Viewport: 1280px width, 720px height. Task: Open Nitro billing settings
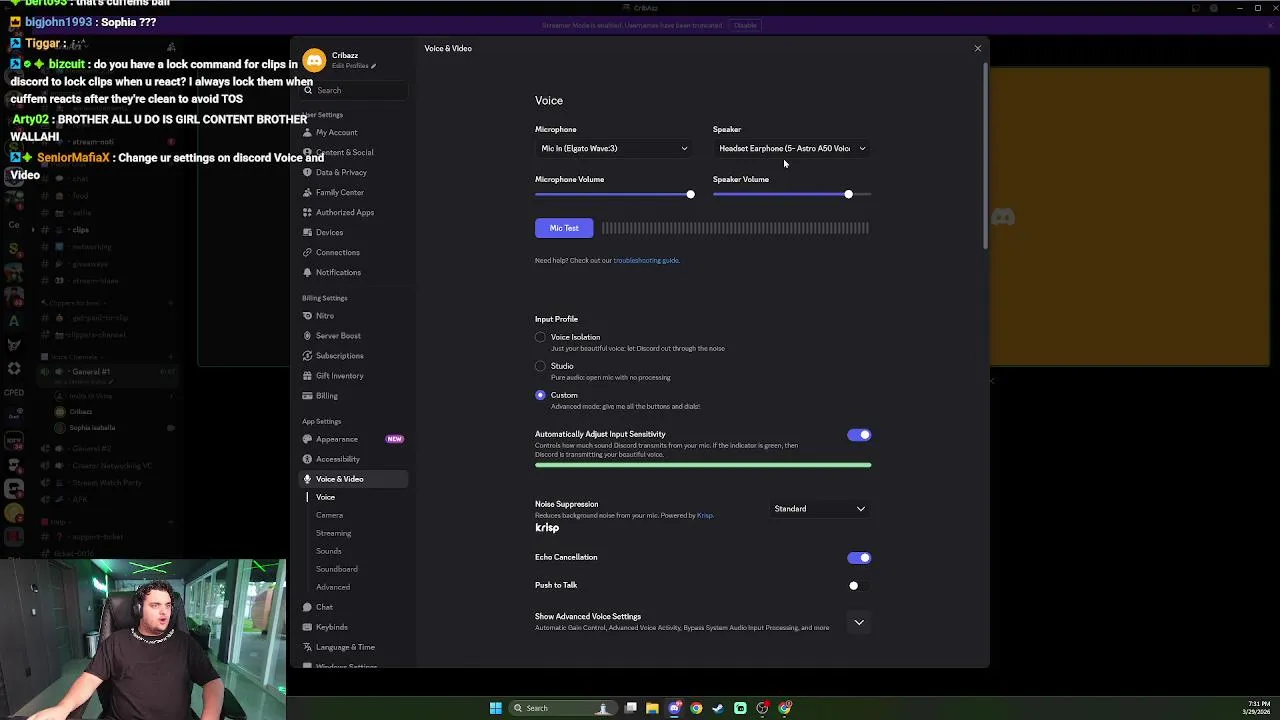click(353, 316)
